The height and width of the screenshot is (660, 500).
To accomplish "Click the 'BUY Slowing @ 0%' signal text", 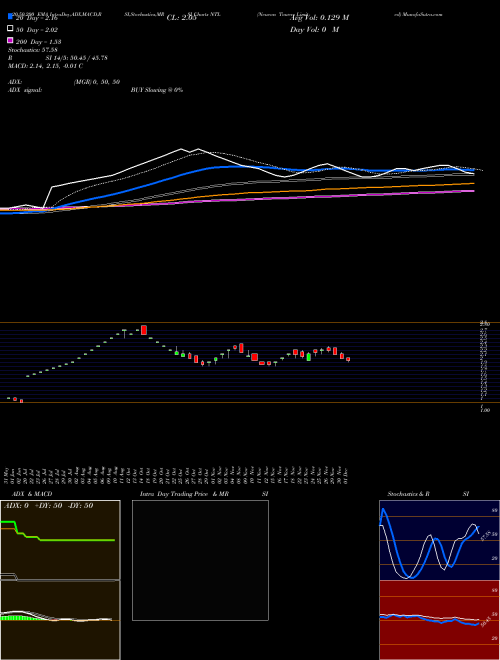I will click(157, 90).
